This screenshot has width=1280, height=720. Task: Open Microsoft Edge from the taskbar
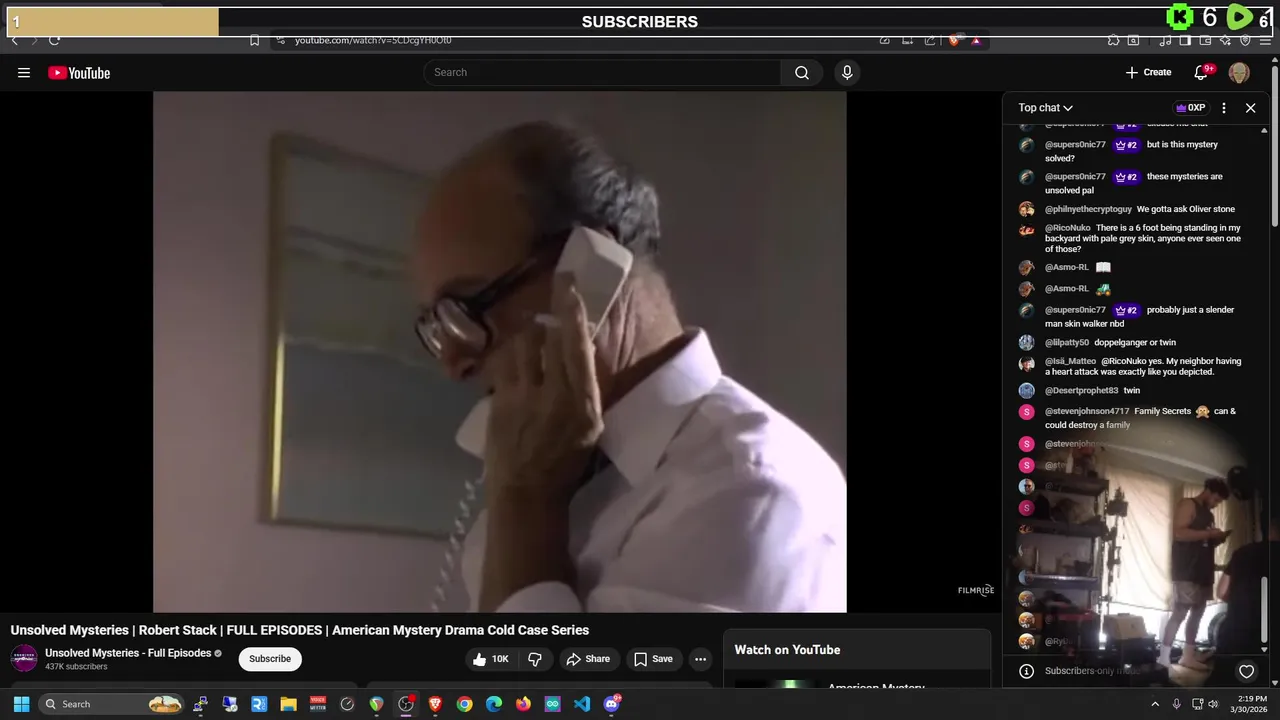494,704
